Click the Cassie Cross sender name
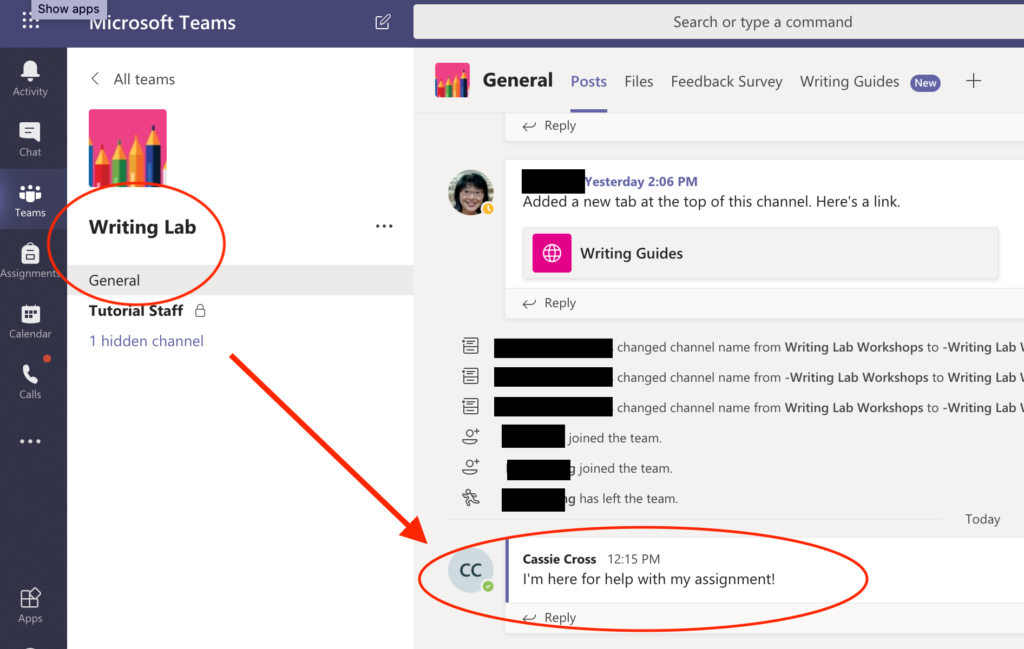 [559, 559]
